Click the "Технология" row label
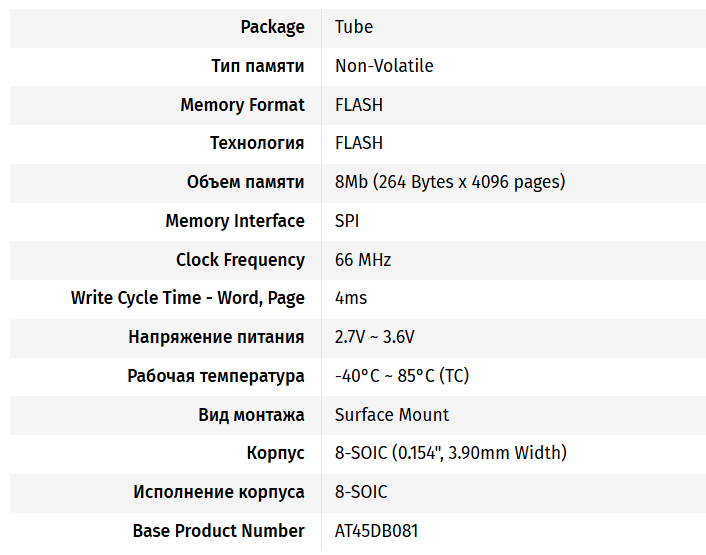The width and height of the screenshot is (706, 555). click(256, 143)
